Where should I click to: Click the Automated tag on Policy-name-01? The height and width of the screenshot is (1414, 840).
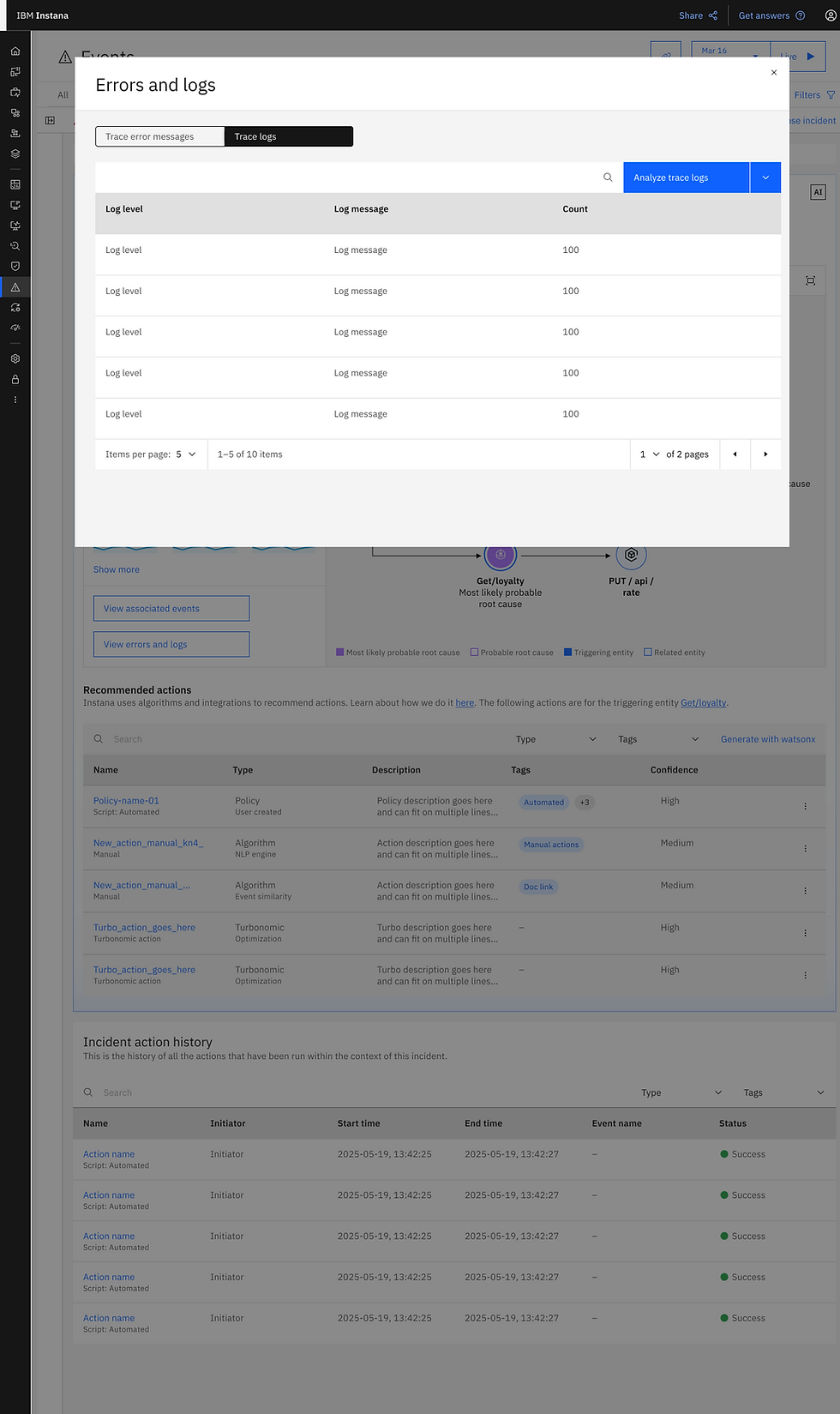(544, 803)
